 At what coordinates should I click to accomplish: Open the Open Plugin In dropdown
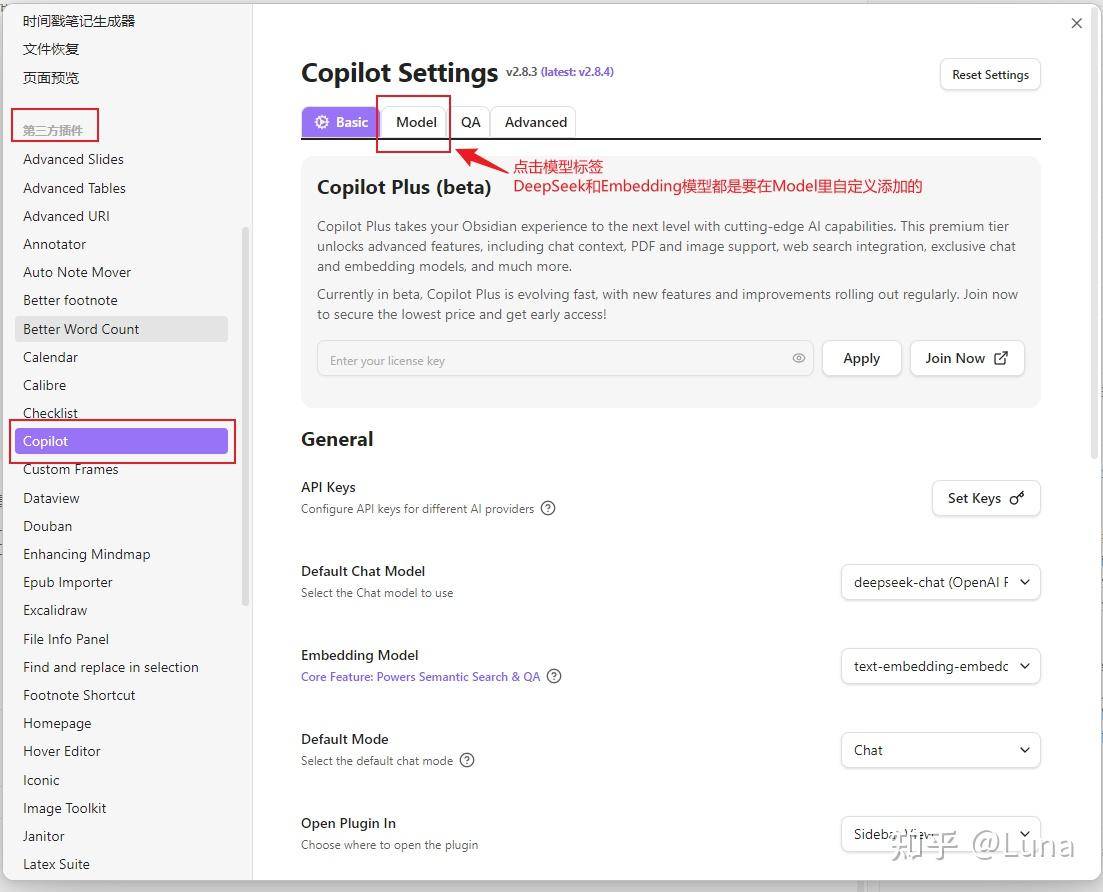pyautogui.click(x=941, y=834)
